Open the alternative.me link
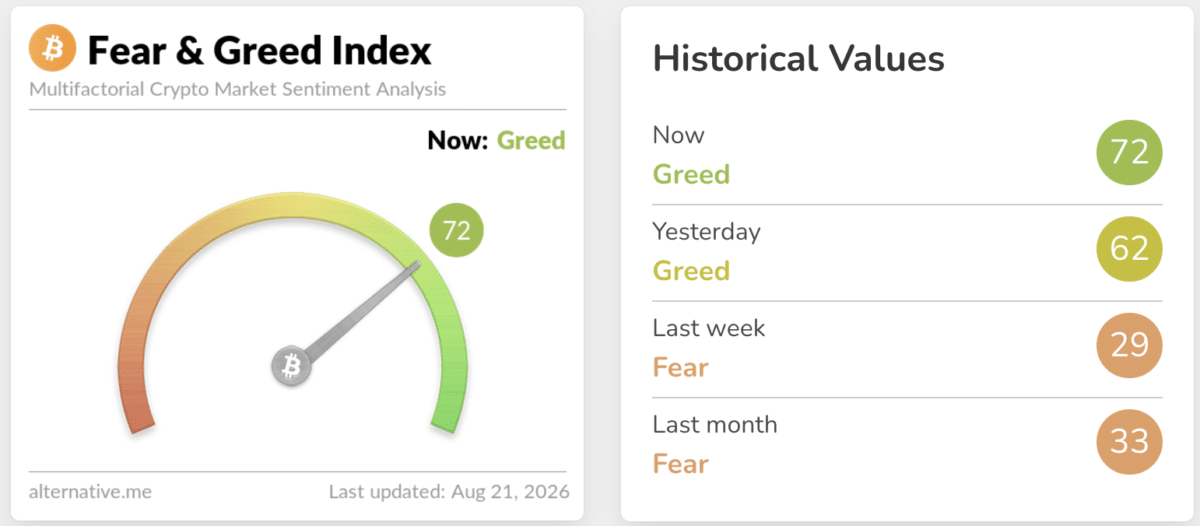 point(91,492)
